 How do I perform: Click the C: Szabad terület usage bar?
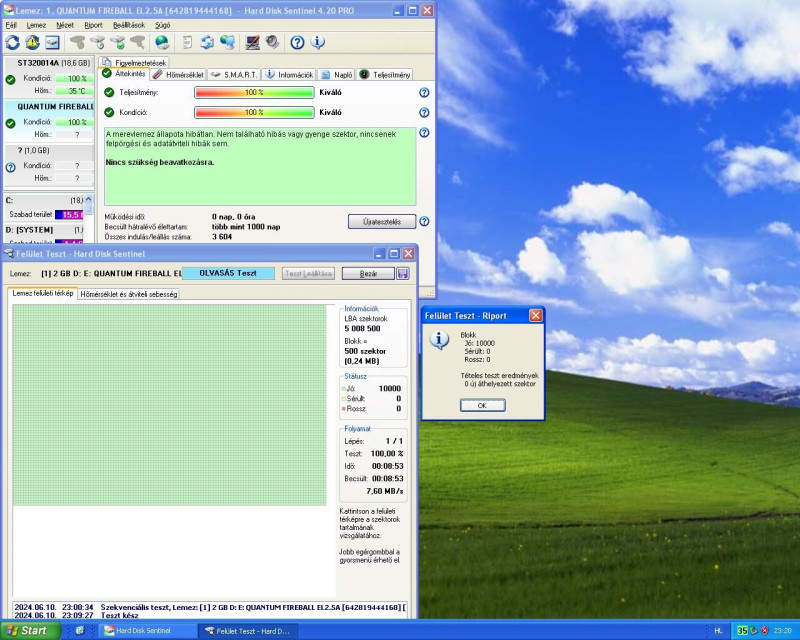point(69,214)
